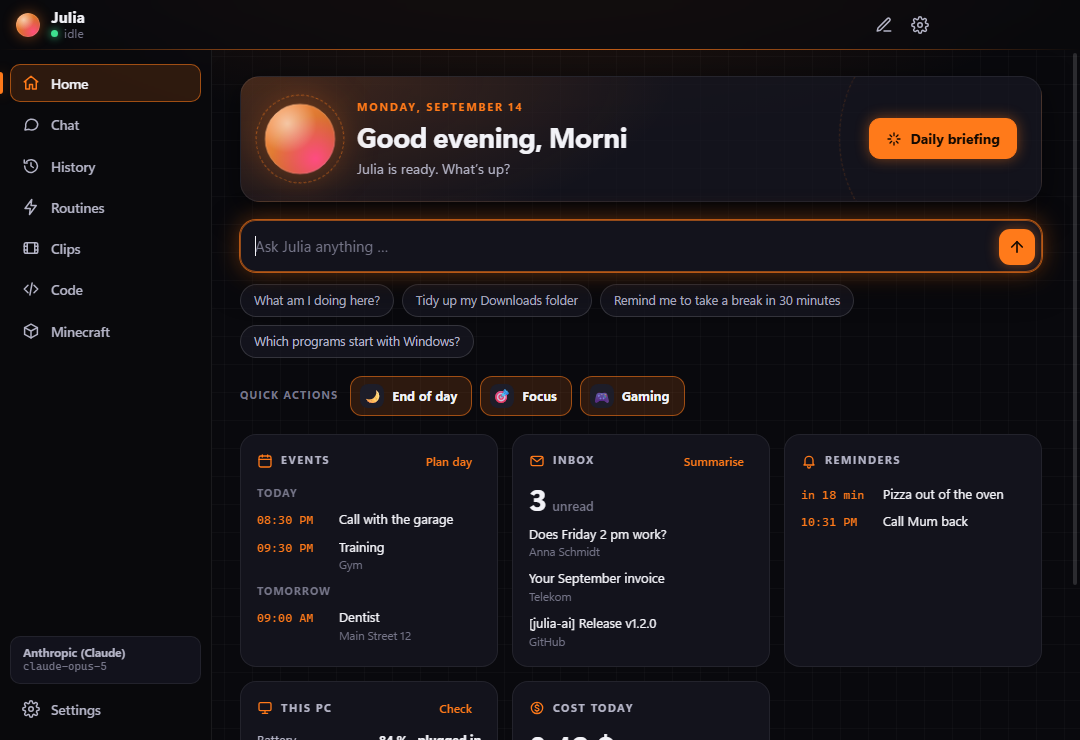Screen dimensions: 1080x740
Task: Click the Home house icon in sidebar
Action: [31, 83]
